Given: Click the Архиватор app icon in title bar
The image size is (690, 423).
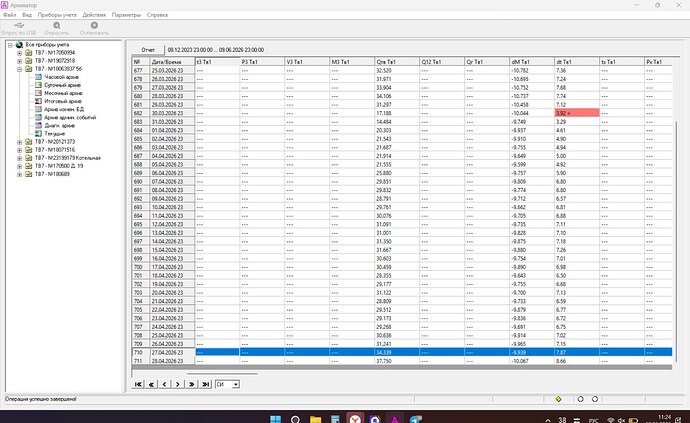Looking at the screenshot, I should 4,5.
